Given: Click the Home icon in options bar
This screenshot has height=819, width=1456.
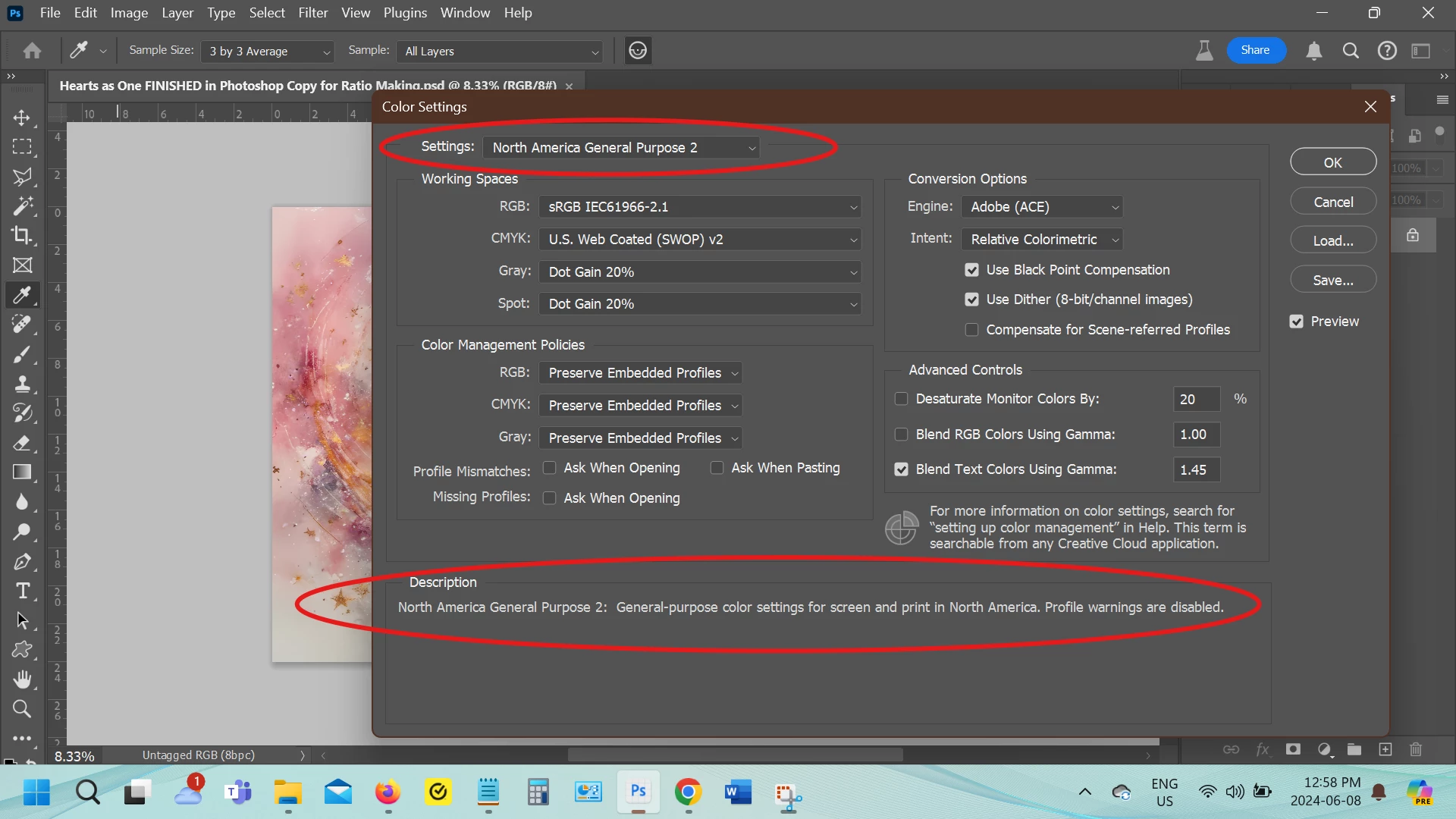Looking at the screenshot, I should point(32,51).
